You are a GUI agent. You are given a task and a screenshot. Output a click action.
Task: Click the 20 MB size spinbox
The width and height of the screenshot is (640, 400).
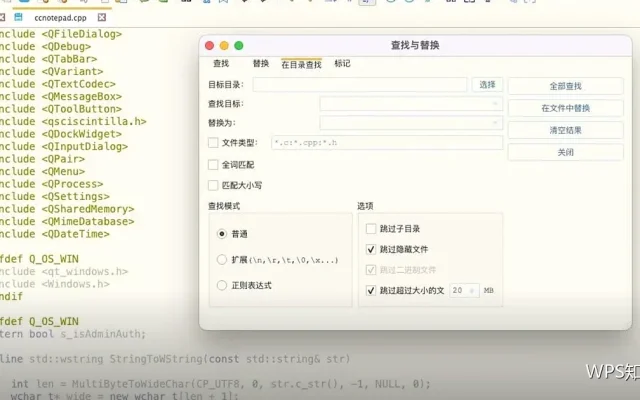point(464,290)
